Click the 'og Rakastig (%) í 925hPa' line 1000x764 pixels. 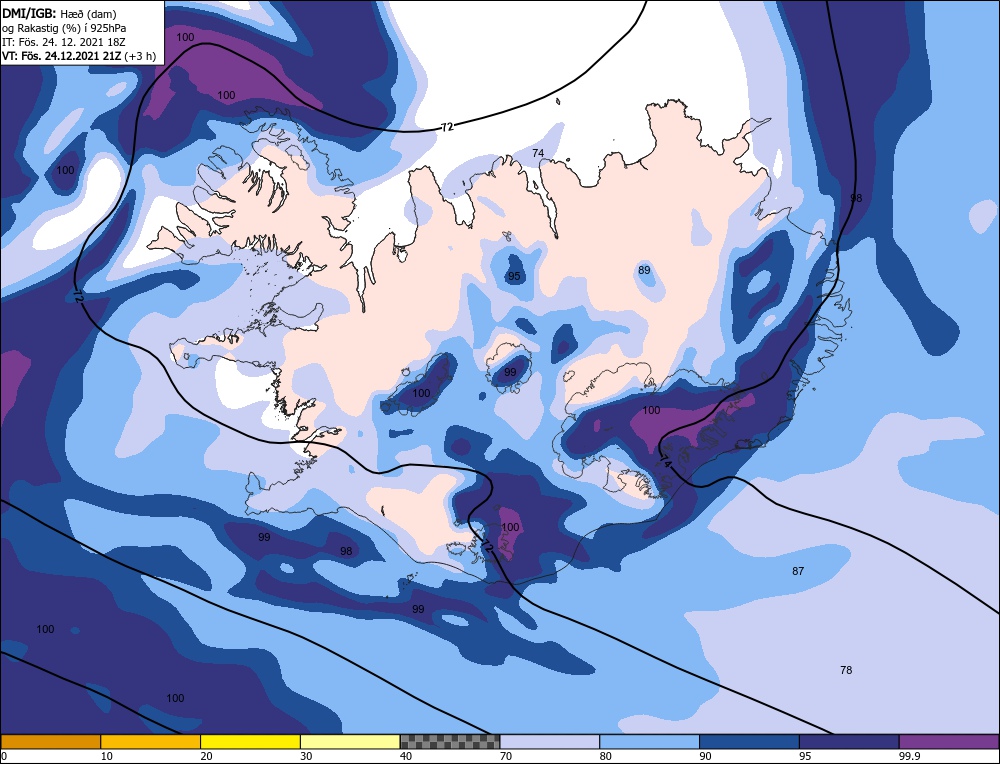point(64,27)
